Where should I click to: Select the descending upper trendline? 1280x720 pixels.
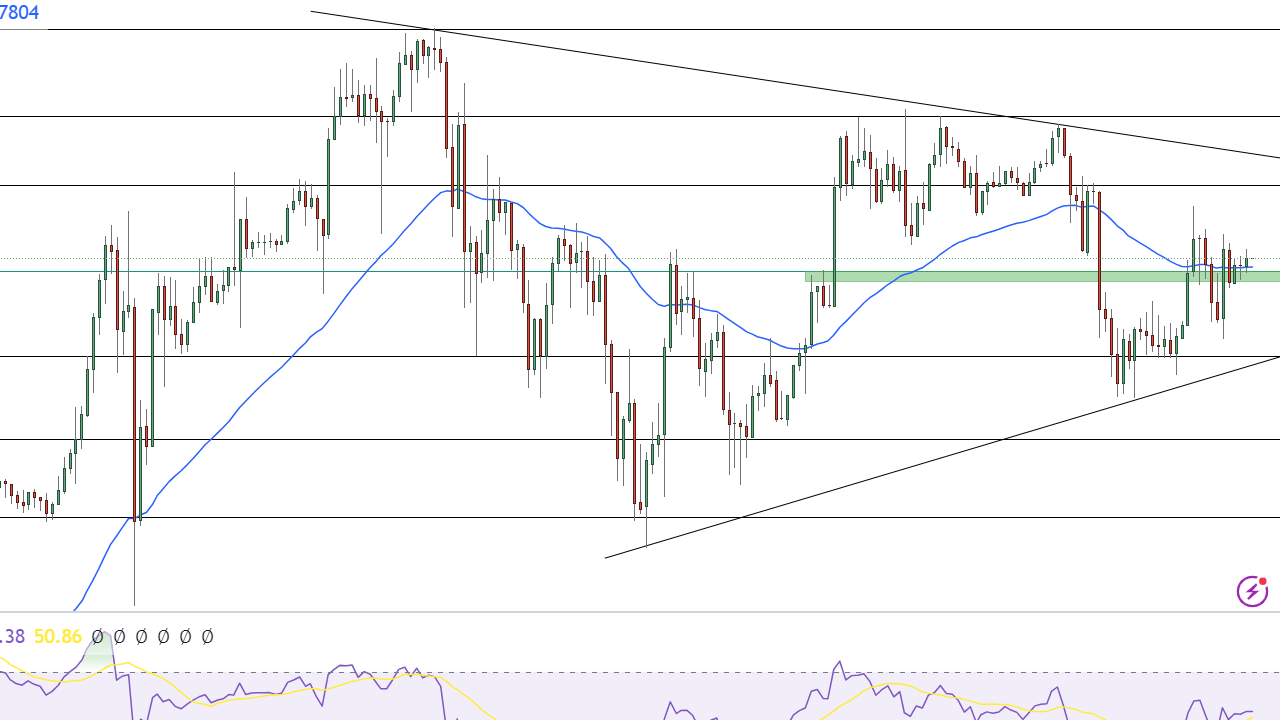tap(795, 85)
